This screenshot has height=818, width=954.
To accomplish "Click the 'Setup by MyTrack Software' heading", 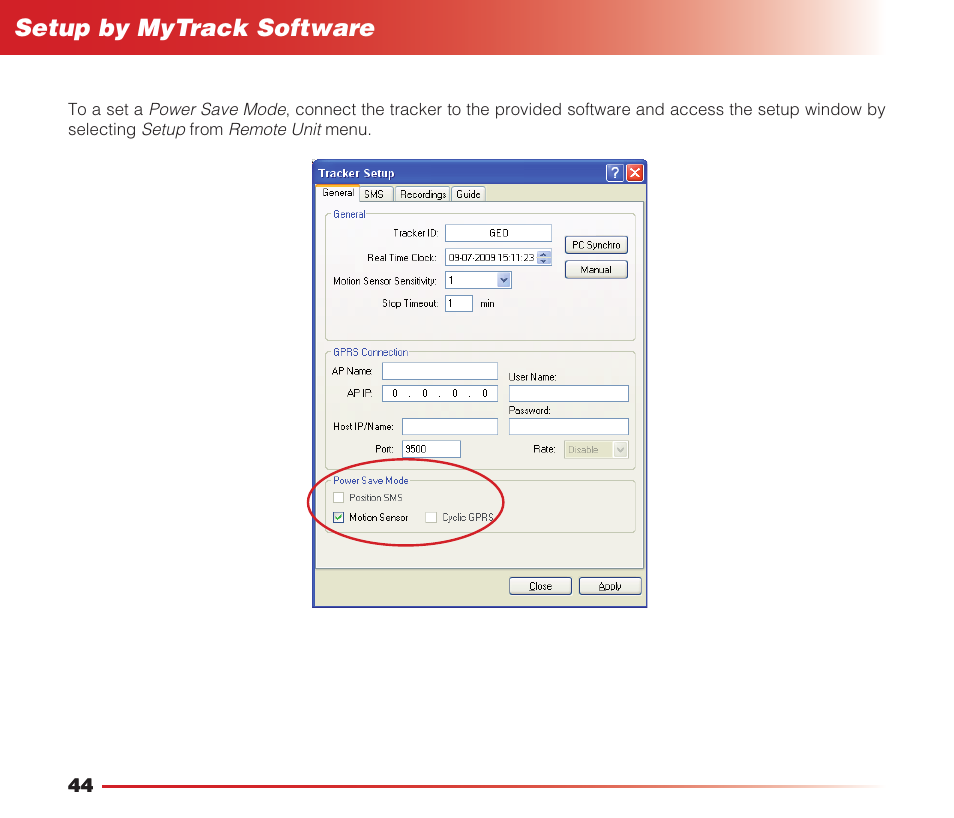I will [x=195, y=28].
